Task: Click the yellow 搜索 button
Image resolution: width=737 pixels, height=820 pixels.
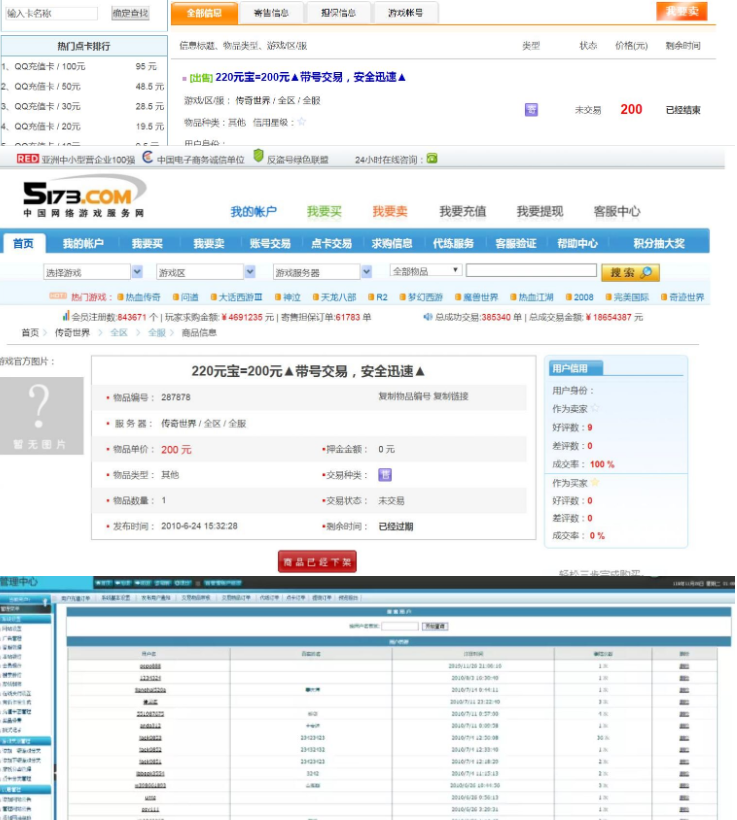Action: pos(630,272)
